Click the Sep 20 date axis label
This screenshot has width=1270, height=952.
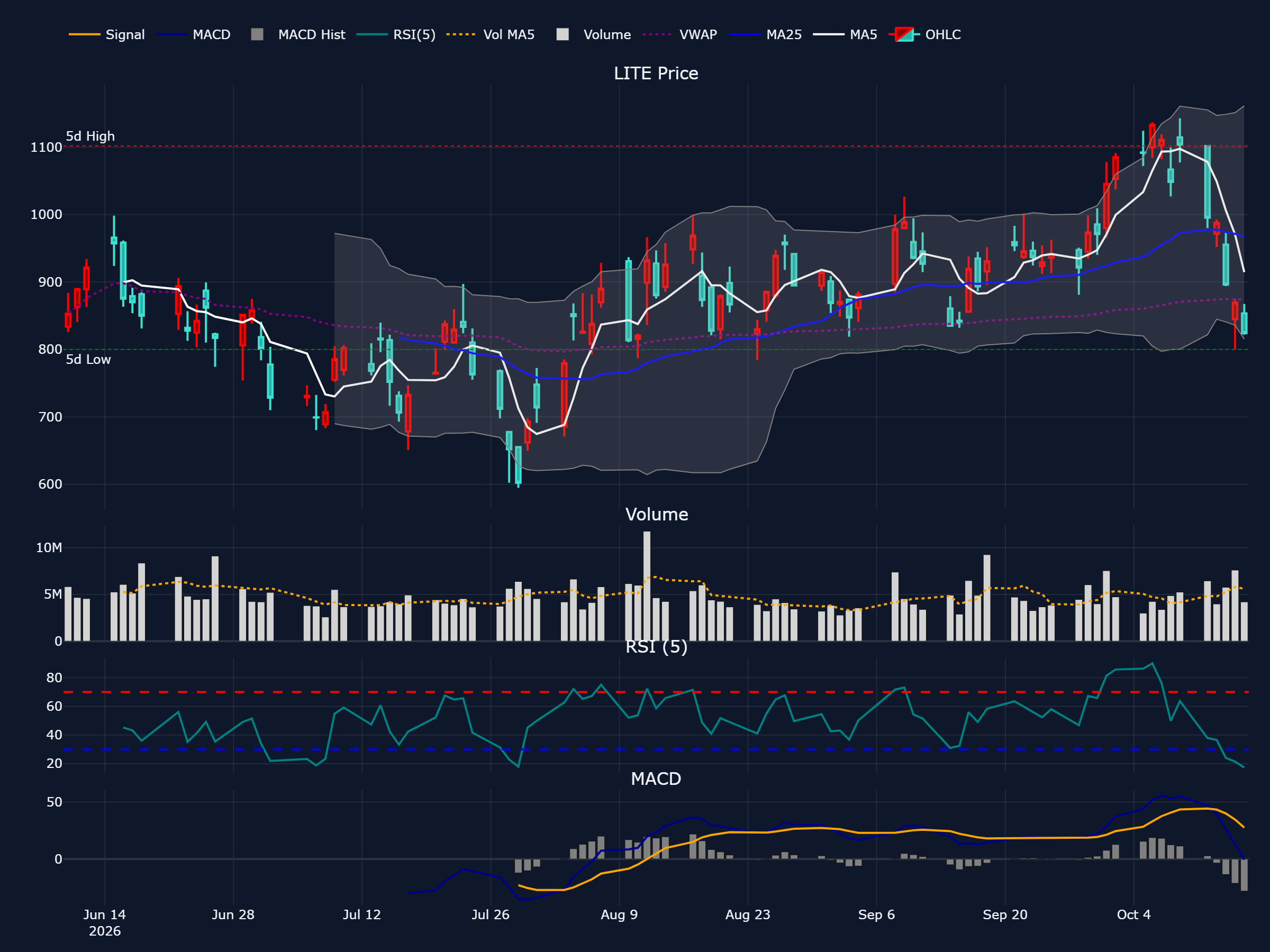(x=1005, y=914)
